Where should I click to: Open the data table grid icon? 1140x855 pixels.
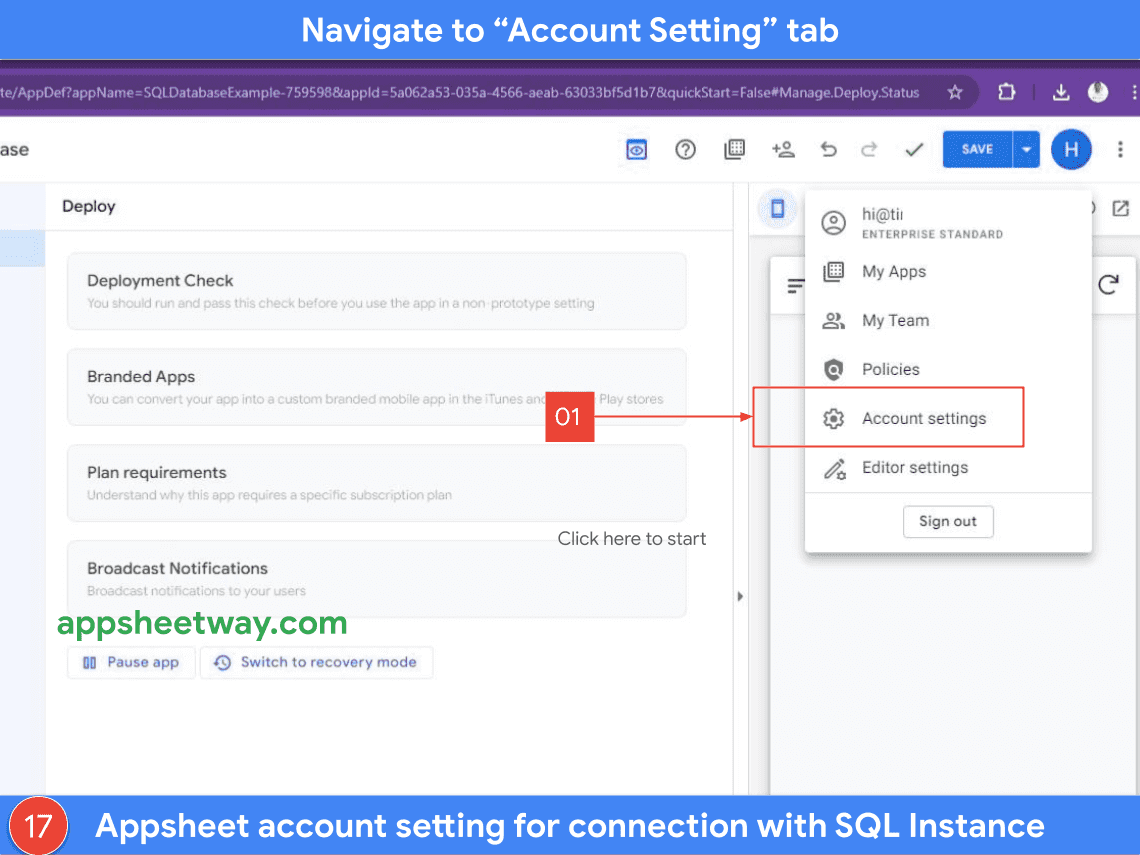coord(735,150)
